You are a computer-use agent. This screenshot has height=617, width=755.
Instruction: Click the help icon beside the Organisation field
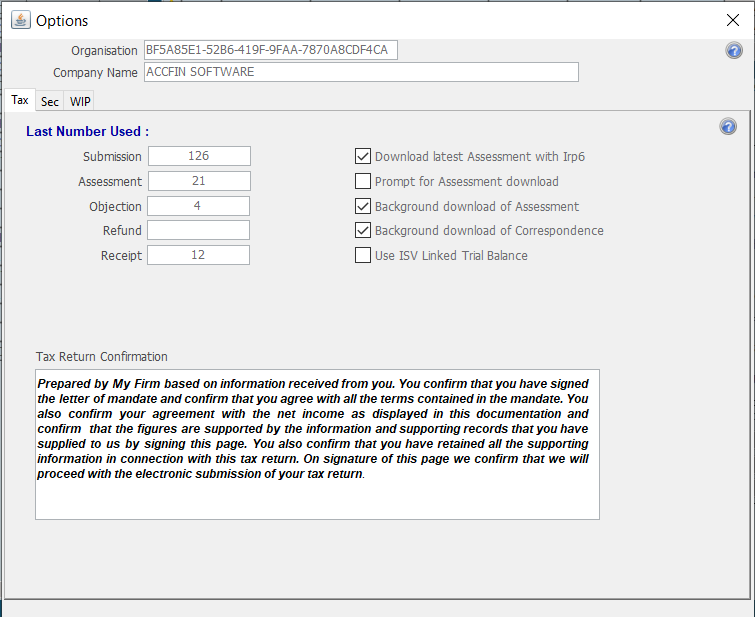(x=734, y=51)
